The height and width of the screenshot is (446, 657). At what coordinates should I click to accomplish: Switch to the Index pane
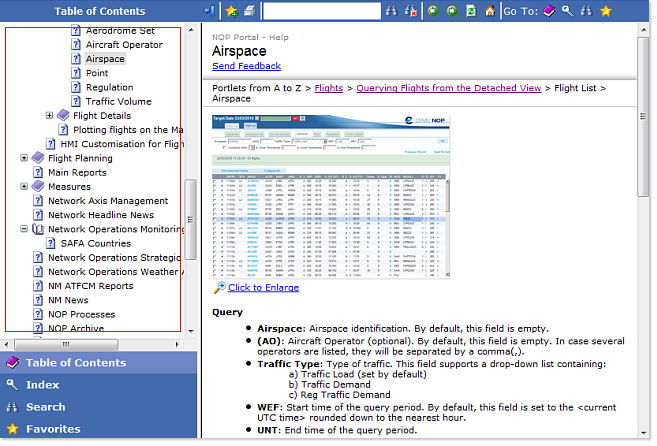pyautogui.click(x=43, y=385)
